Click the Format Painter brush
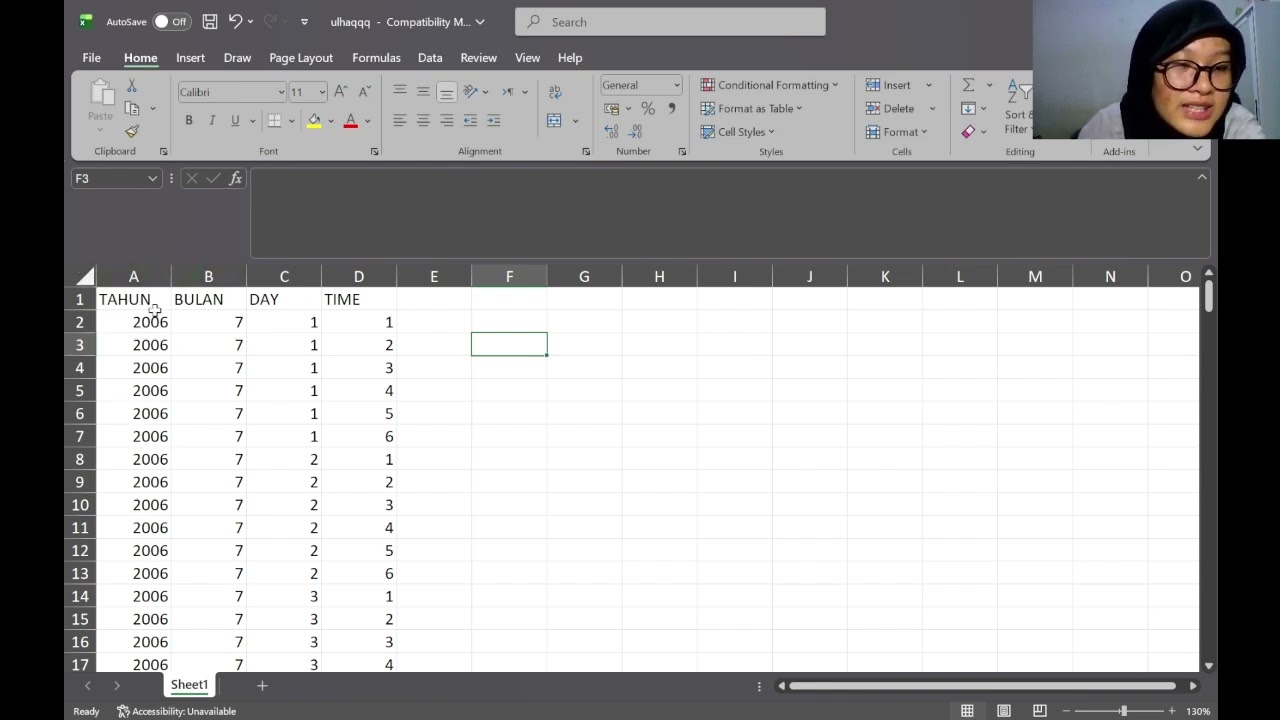The height and width of the screenshot is (720, 1280). click(132, 131)
